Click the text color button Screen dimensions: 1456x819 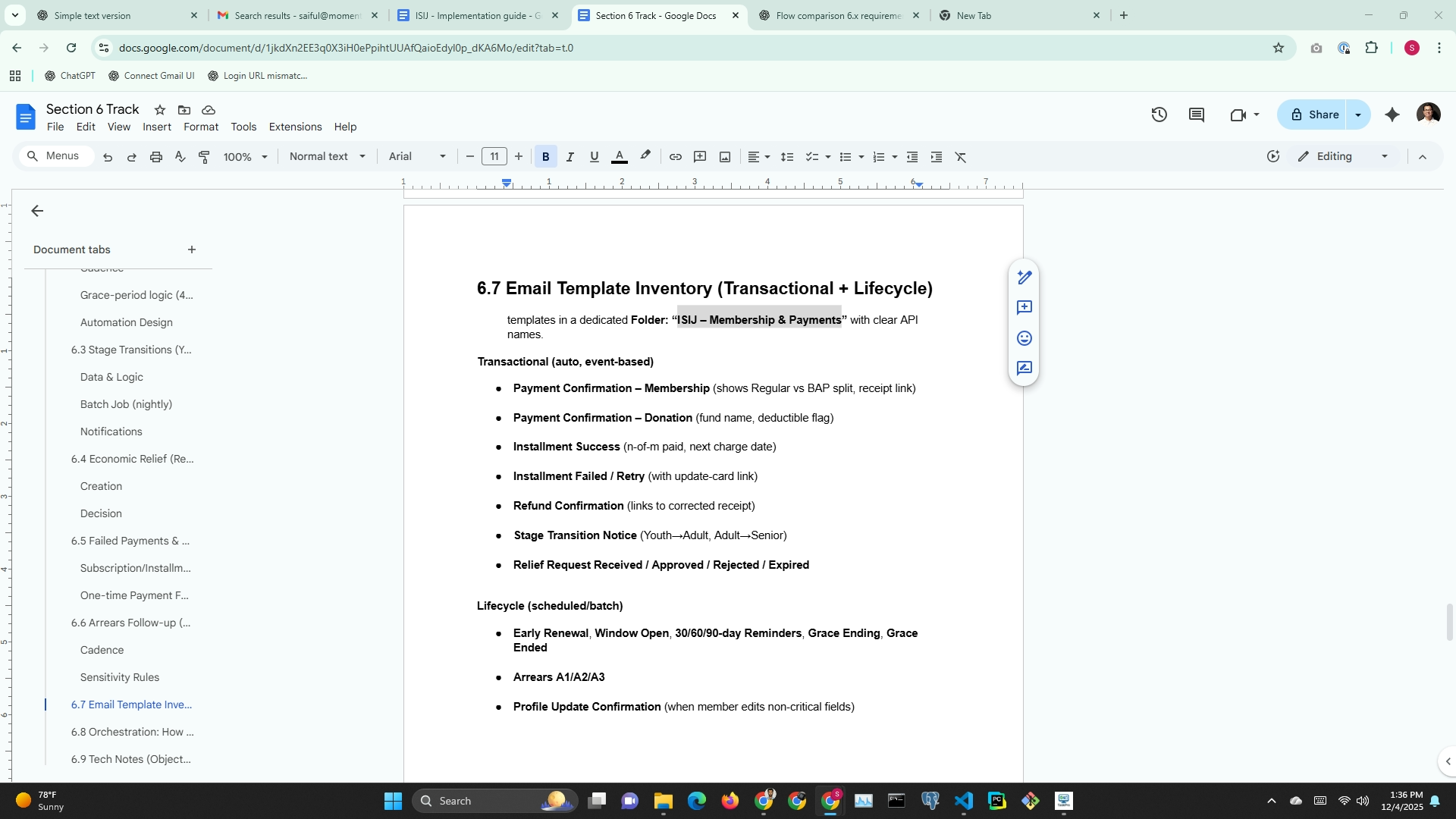point(620,157)
